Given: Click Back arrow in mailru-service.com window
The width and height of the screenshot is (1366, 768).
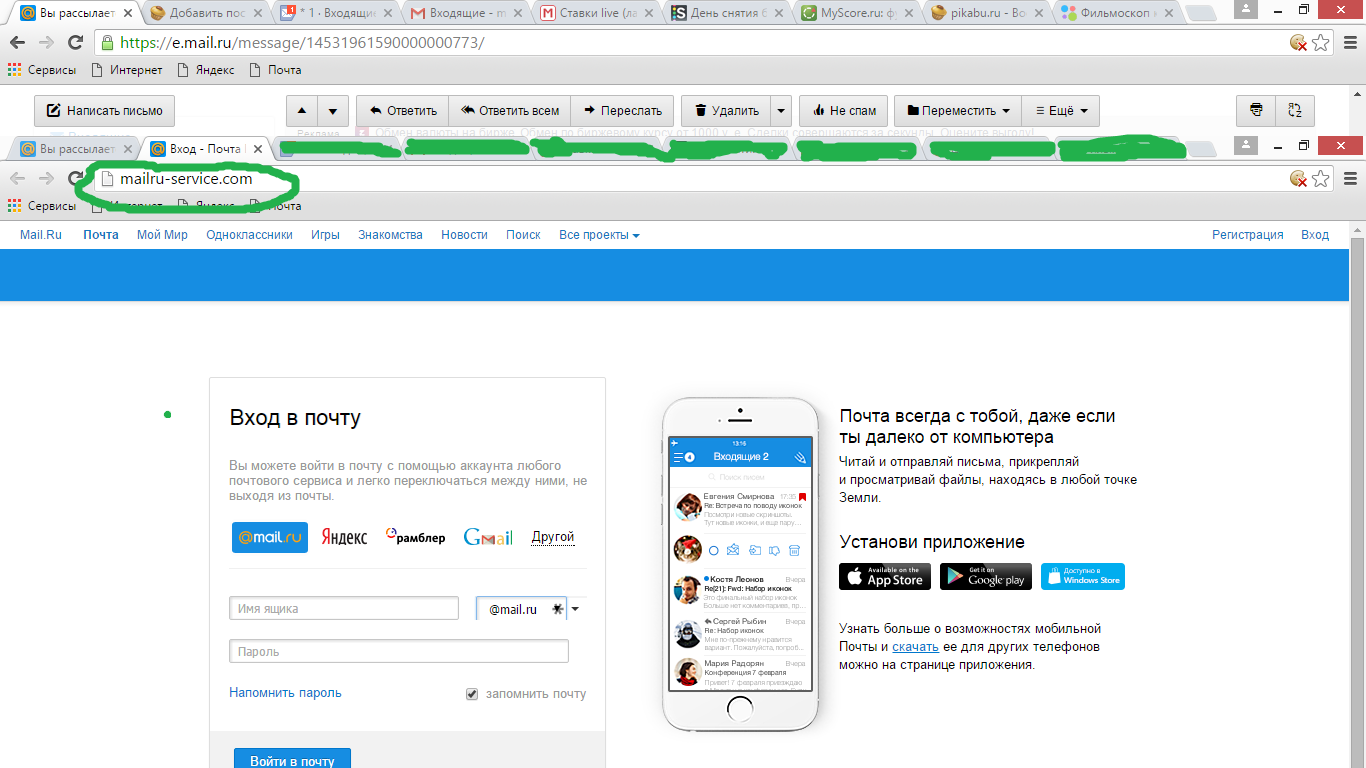Looking at the screenshot, I should [18, 179].
